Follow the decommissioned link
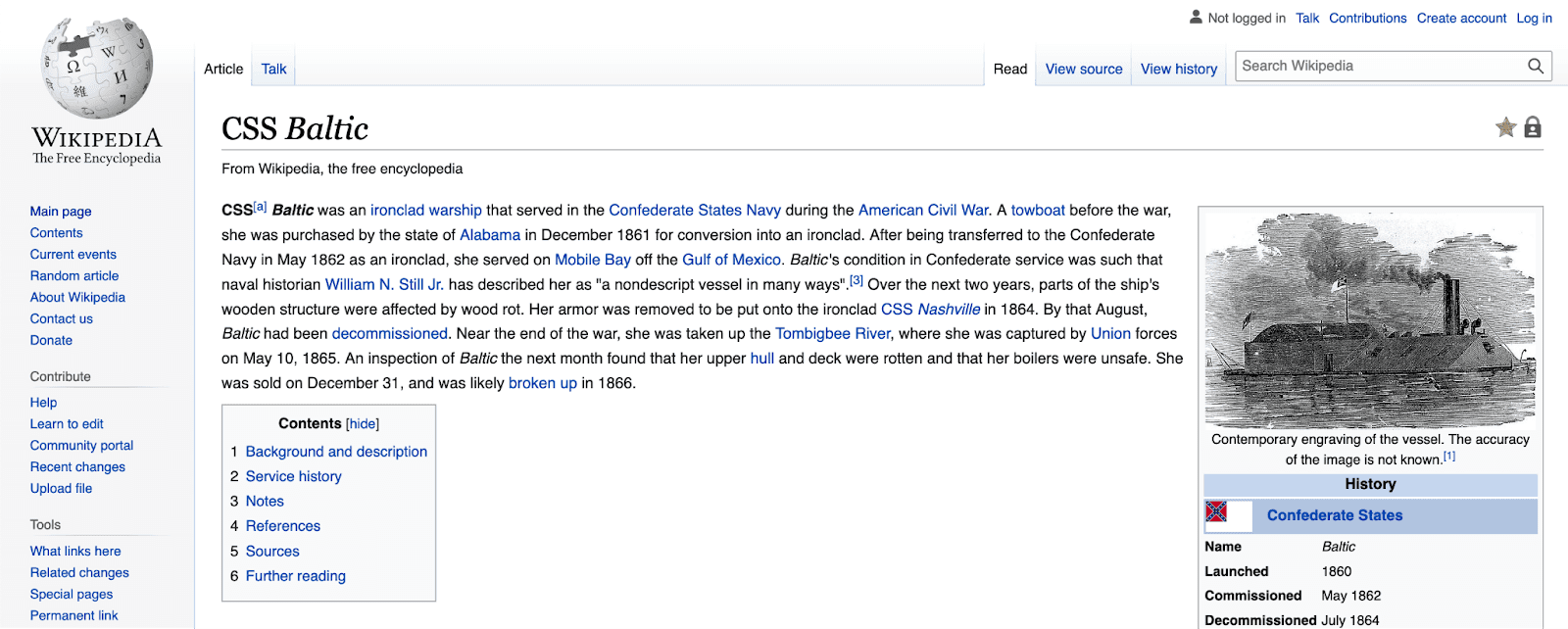Viewport: 1568px width, 629px height. 390,334
